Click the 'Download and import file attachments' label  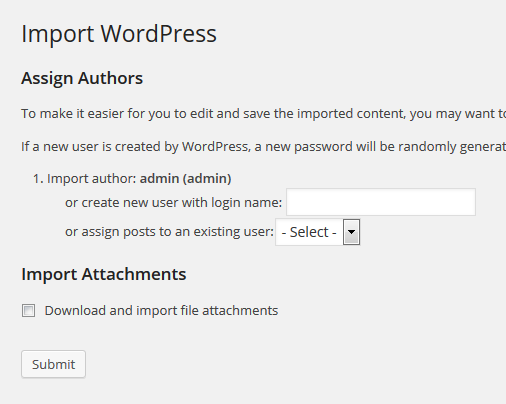pyautogui.click(x=161, y=311)
